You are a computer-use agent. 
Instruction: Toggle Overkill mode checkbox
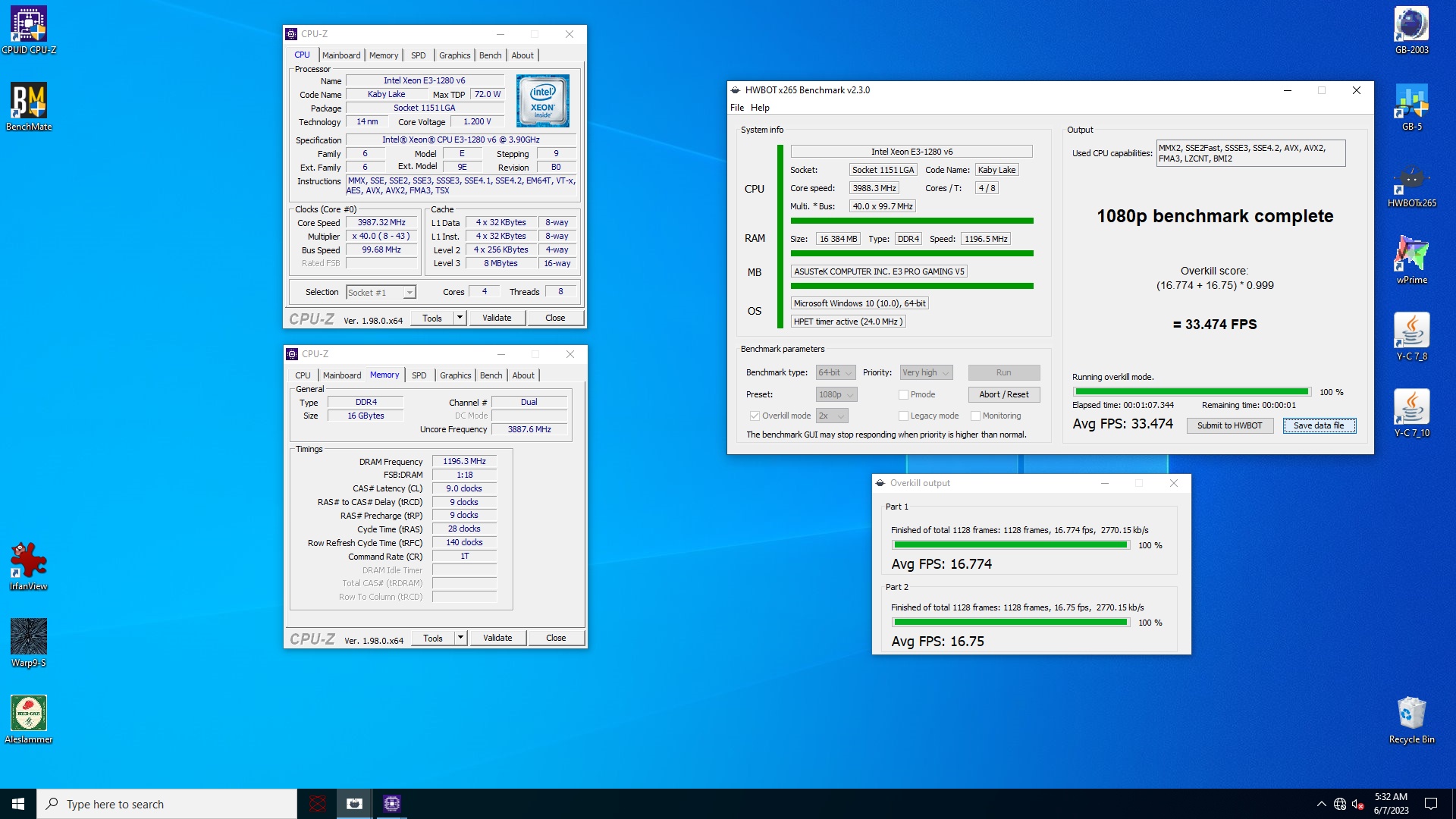(x=755, y=416)
